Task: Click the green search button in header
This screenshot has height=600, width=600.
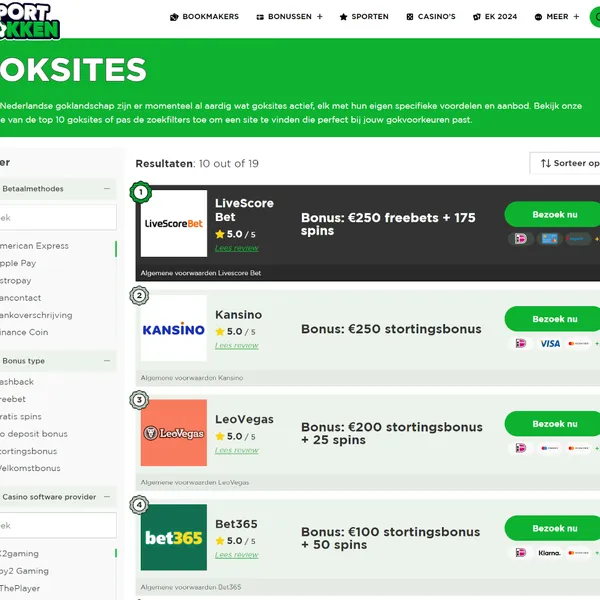Action: (595, 17)
